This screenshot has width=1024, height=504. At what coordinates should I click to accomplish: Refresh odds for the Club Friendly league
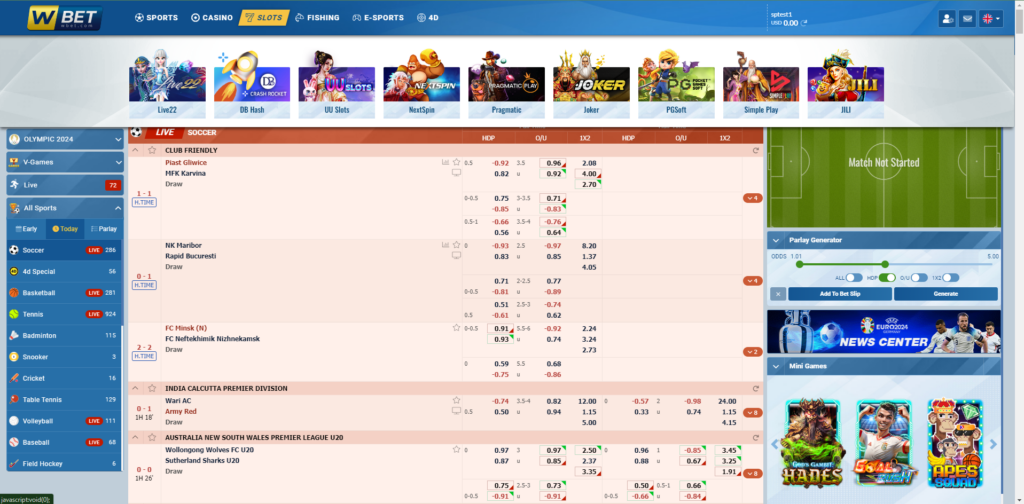[x=756, y=150]
